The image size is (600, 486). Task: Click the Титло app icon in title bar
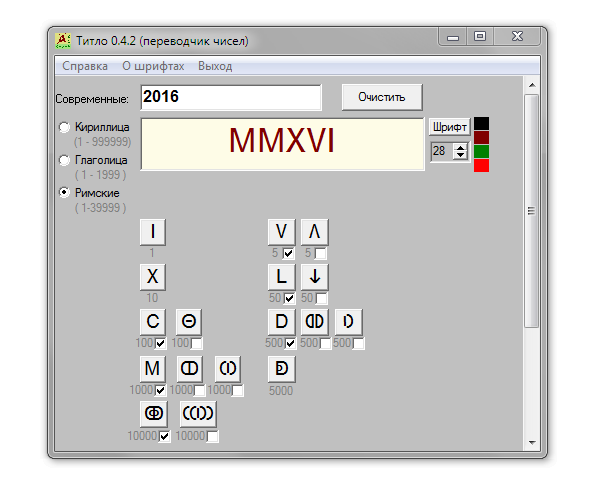(x=63, y=41)
